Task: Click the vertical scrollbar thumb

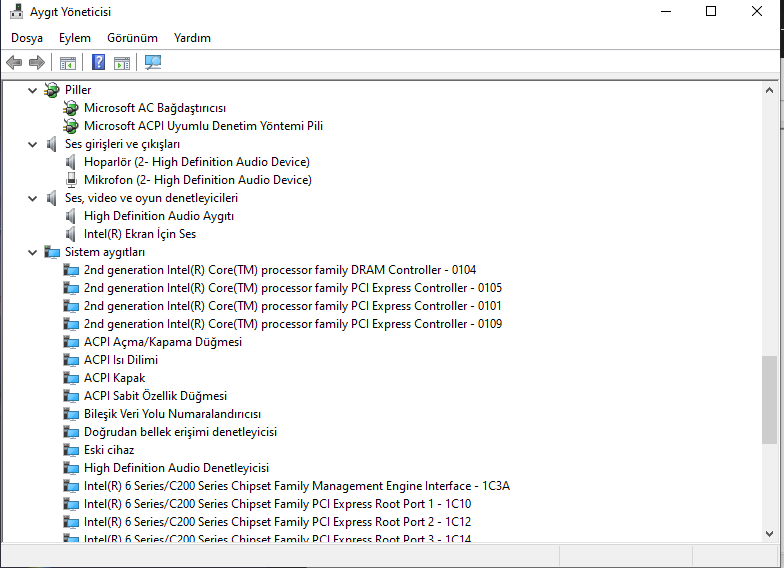Action: (770, 400)
